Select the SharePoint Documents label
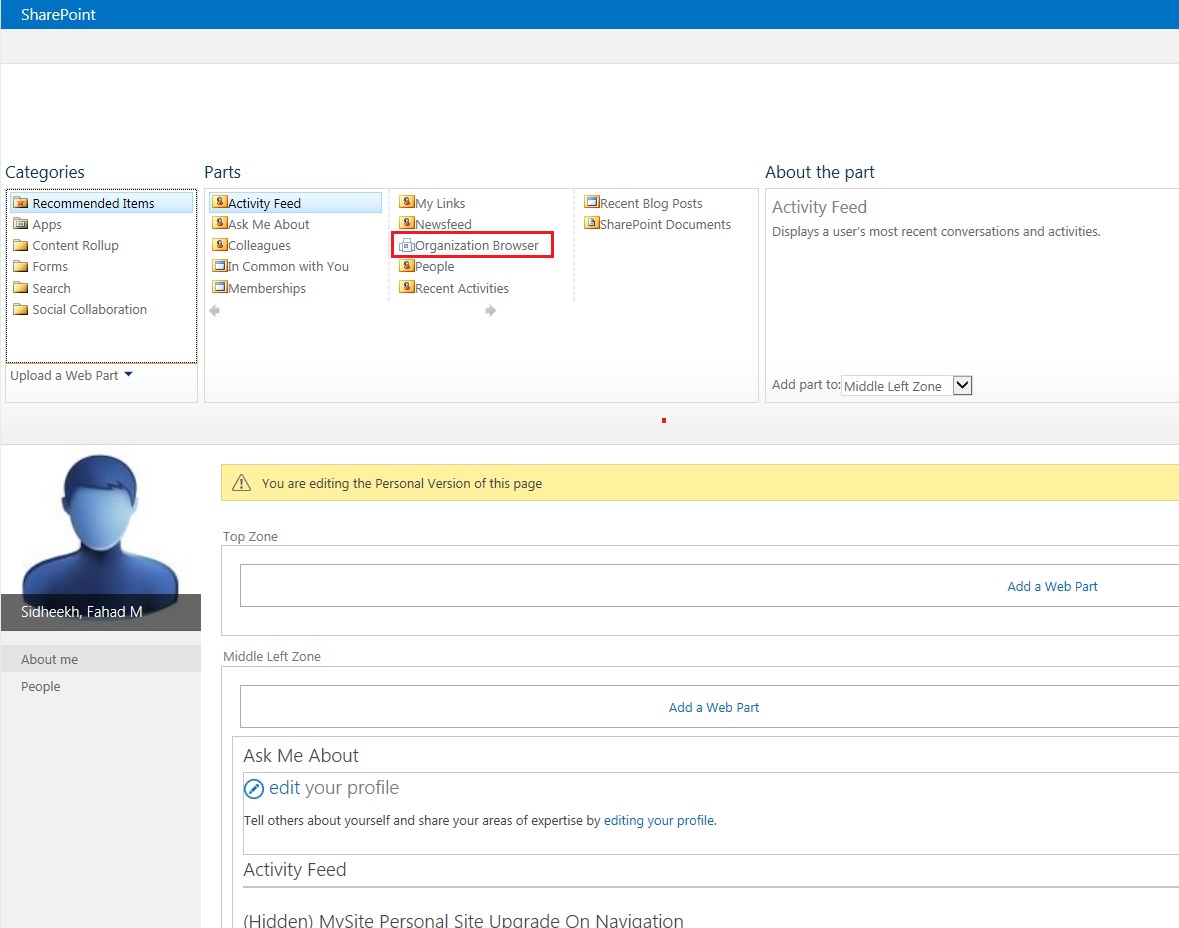This screenshot has height=928, width=1179. [665, 224]
